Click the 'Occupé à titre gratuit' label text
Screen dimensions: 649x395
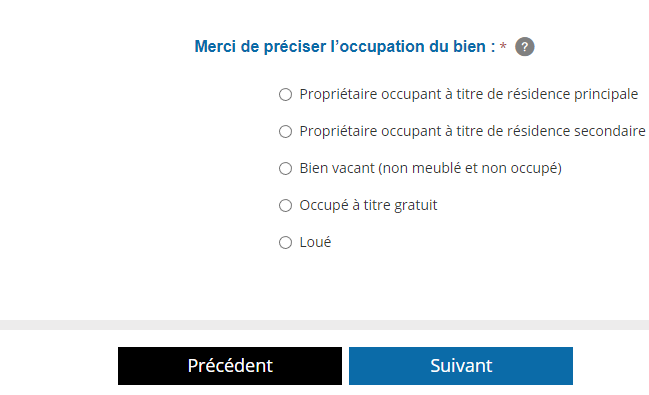[x=368, y=205]
